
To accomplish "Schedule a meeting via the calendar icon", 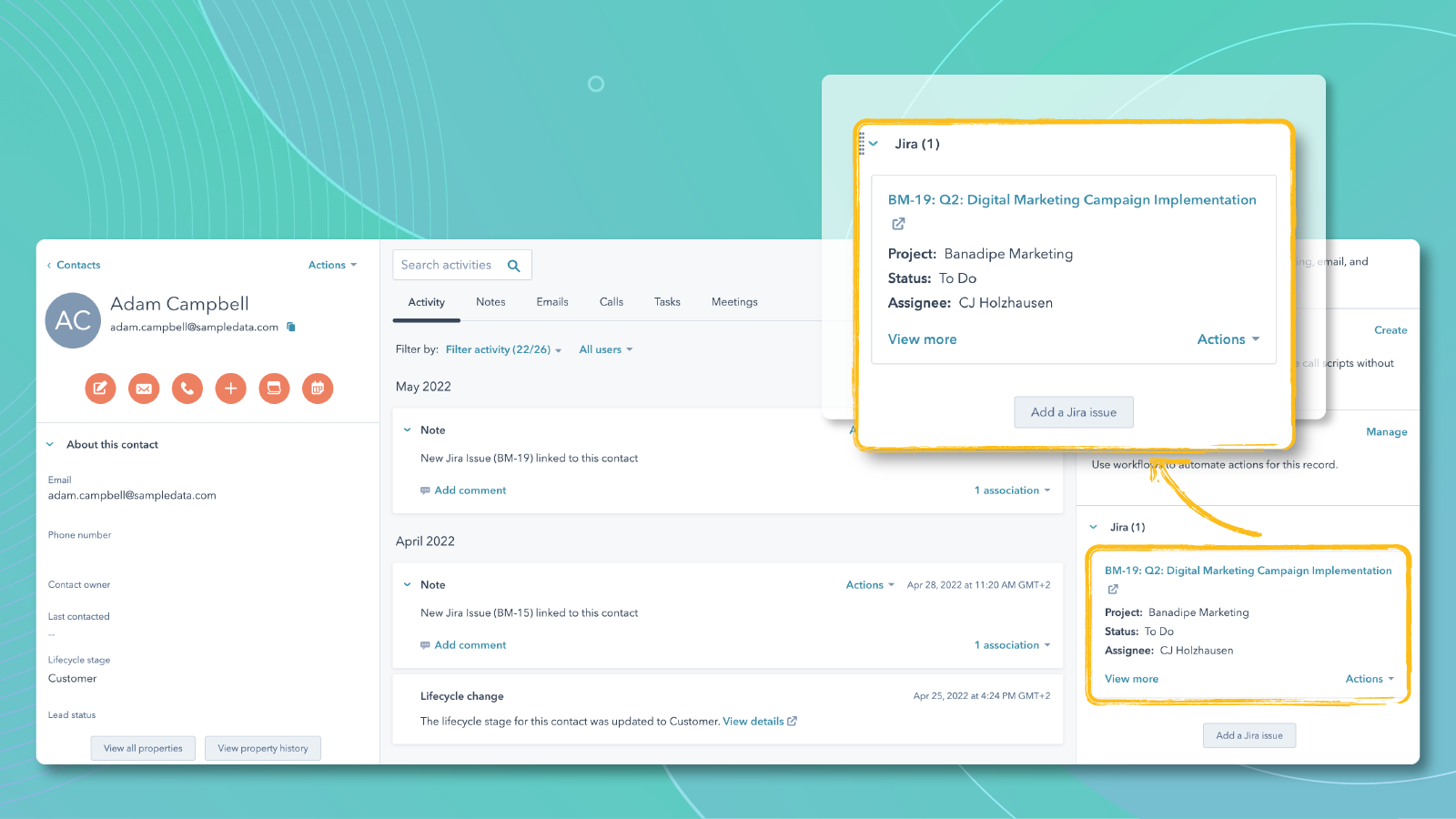I will pos(318,389).
